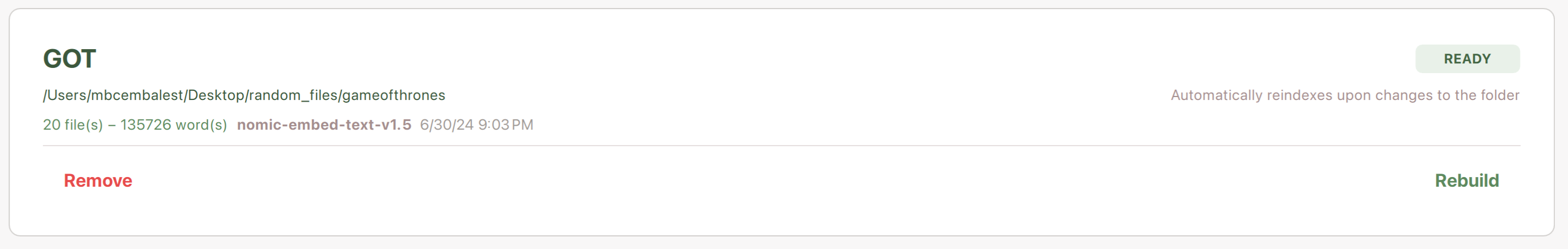Click the dash between file and word counts
This screenshot has height=249, width=1568.
(x=112, y=125)
